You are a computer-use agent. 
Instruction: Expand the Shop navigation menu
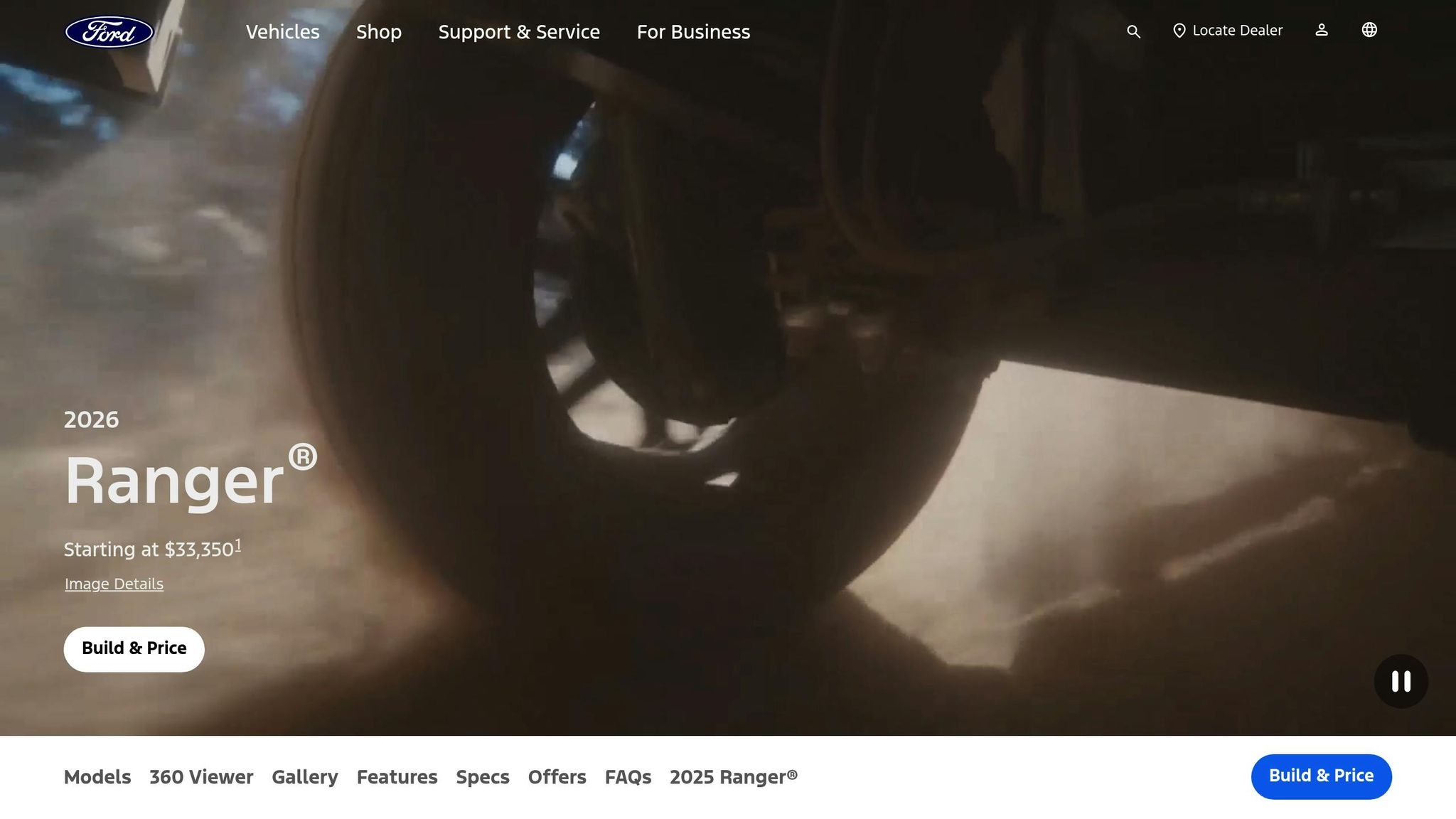pyautogui.click(x=378, y=32)
